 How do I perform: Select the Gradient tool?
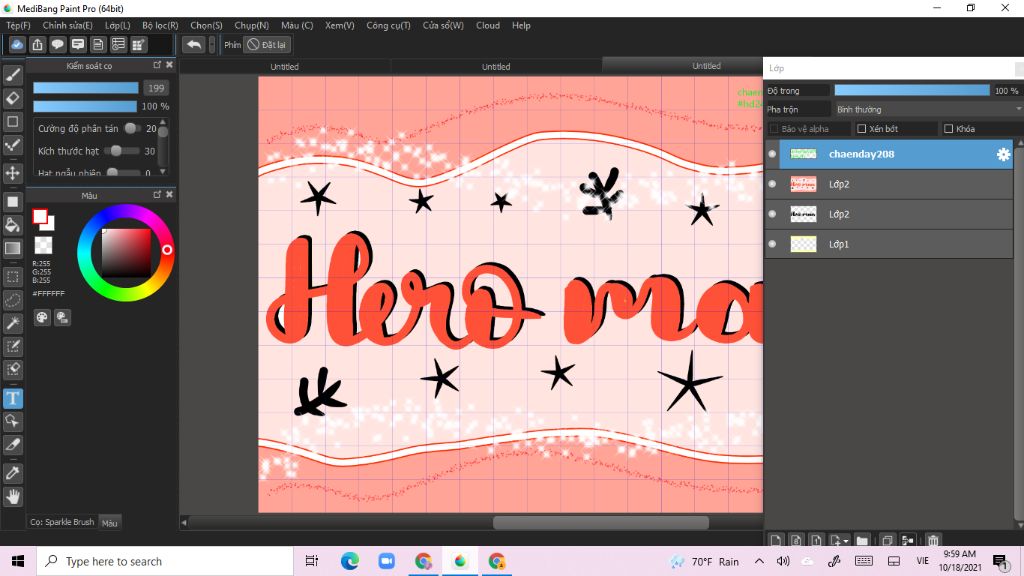click(x=12, y=248)
